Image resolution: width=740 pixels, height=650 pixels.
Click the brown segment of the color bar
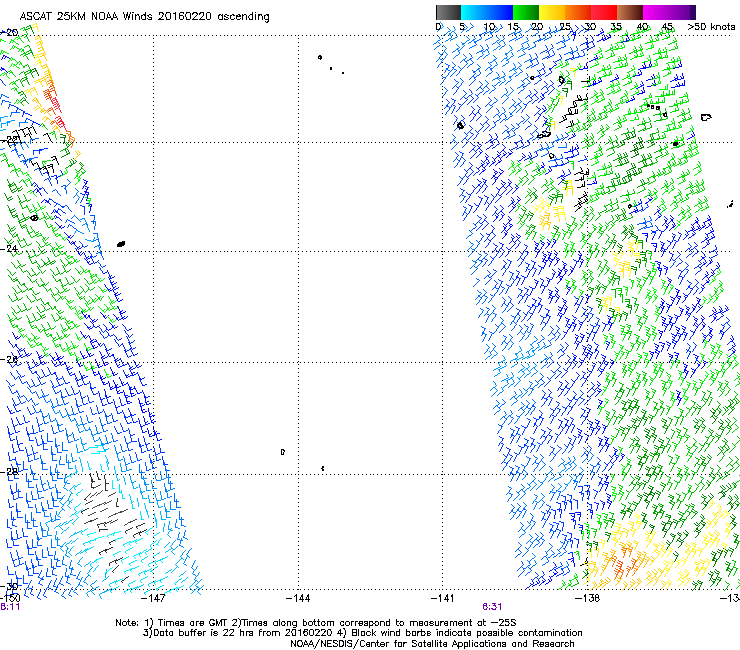pyautogui.click(x=630, y=12)
